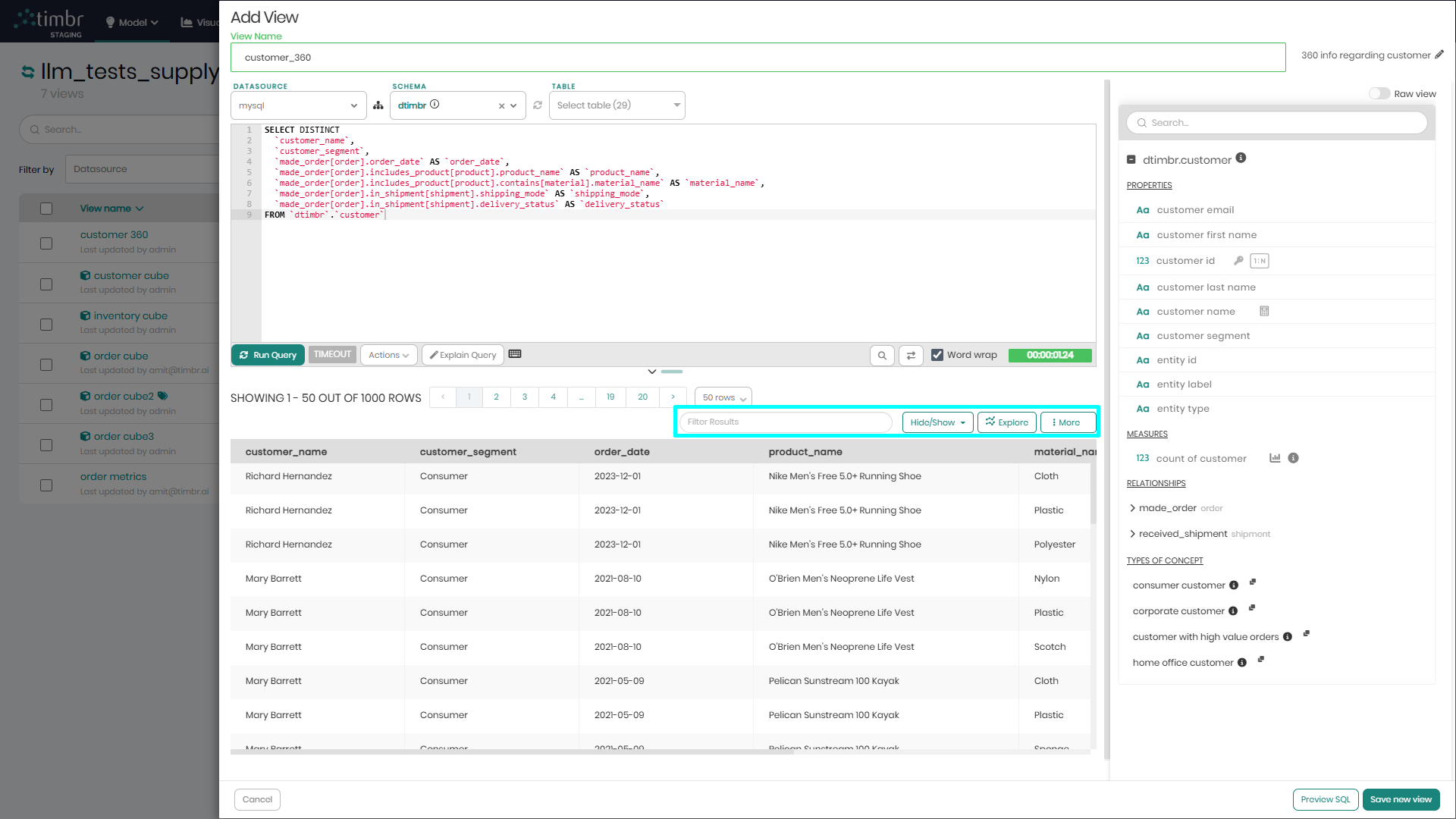Toggle the Raw view switch
This screenshot has height=819, width=1456.
point(1379,94)
